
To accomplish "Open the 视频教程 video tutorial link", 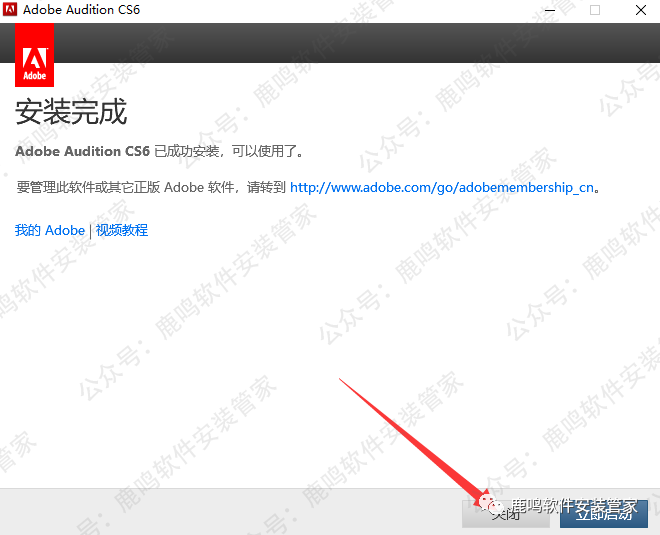I will click(122, 230).
